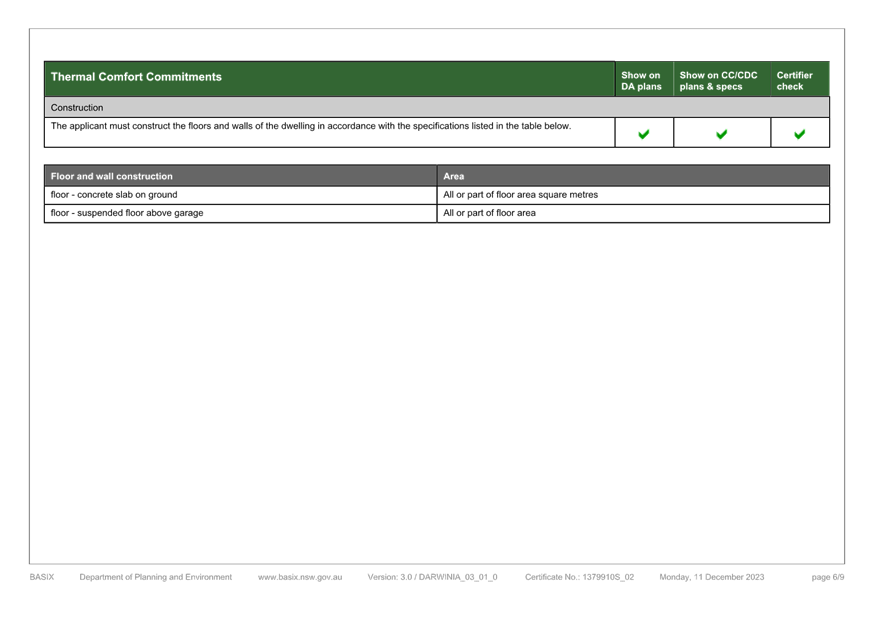This screenshot has width=873, height=617.
Task: Click the applicant must construct requirement text
Action: [x=310, y=127]
